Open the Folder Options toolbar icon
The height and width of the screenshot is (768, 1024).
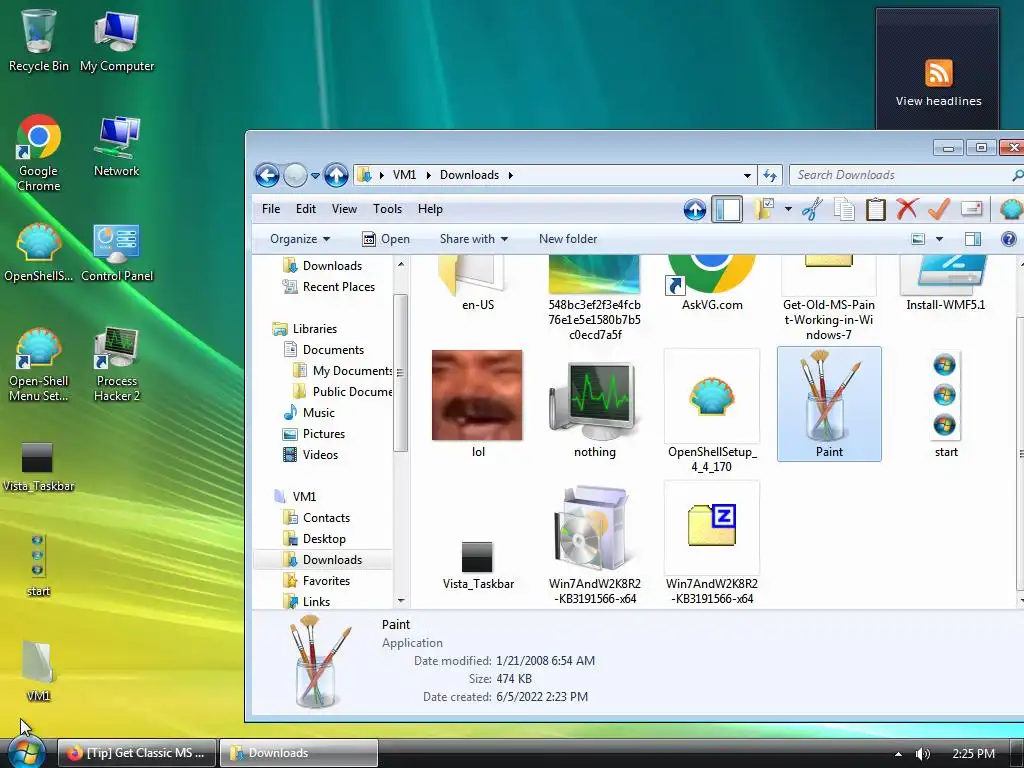(763, 209)
